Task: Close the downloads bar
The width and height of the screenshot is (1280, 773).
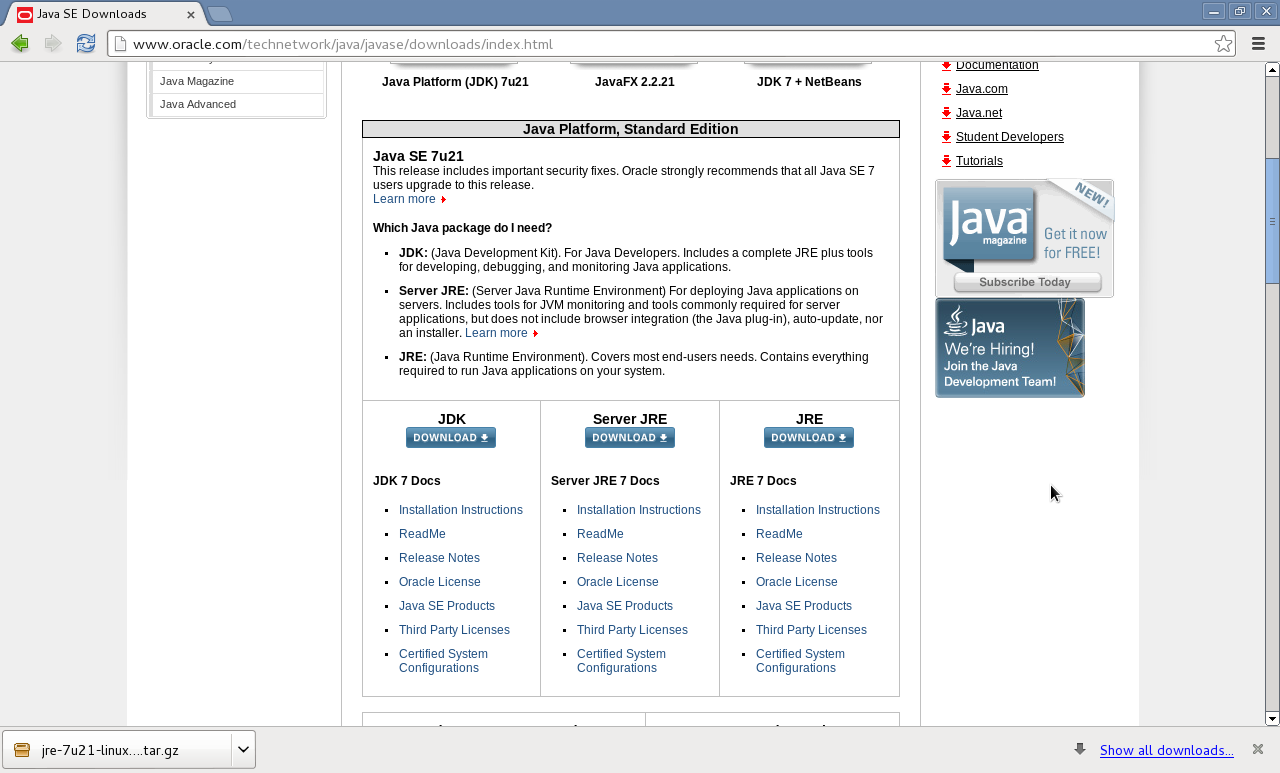Action: 1258,749
